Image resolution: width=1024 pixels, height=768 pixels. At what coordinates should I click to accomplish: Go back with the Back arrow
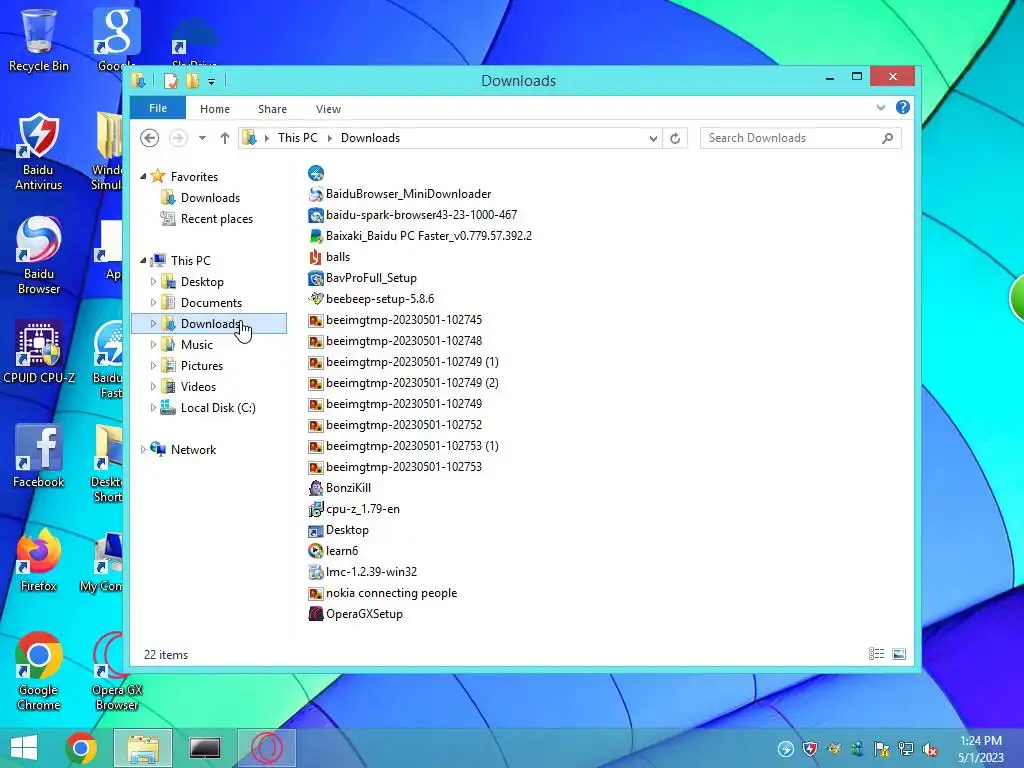click(x=150, y=138)
